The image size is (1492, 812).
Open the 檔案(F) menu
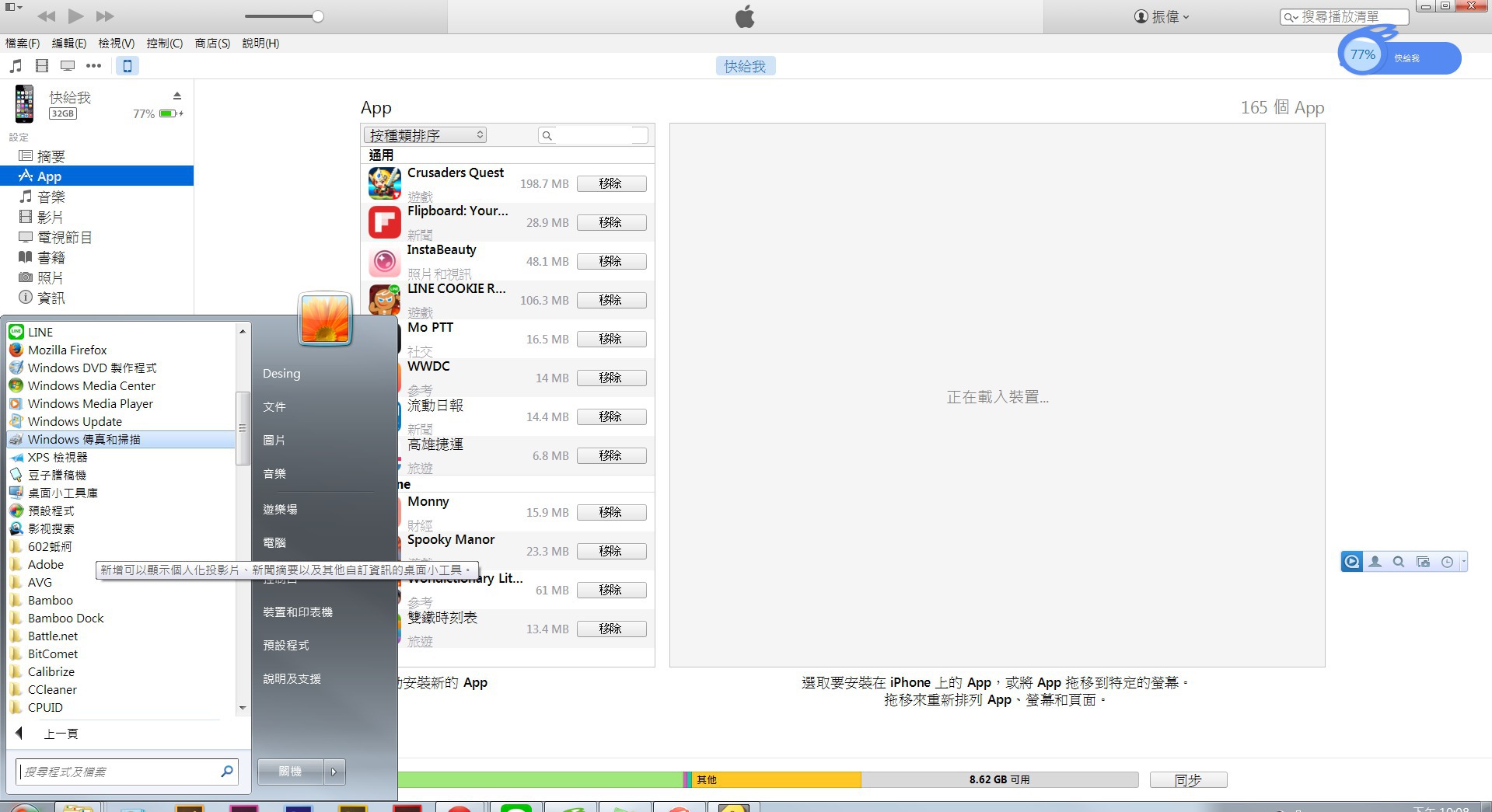(23, 44)
